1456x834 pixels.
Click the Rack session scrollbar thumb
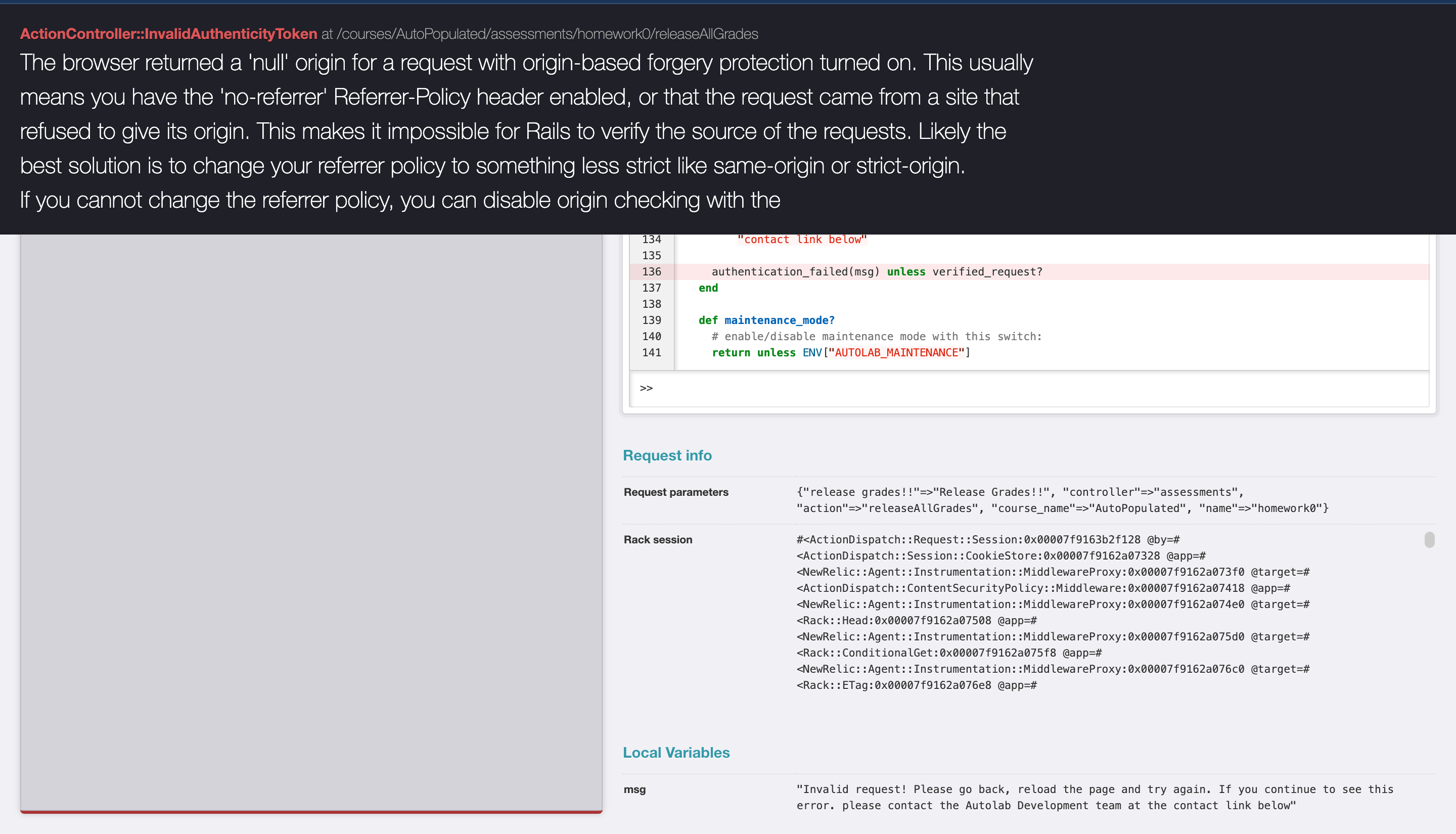(1429, 540)
